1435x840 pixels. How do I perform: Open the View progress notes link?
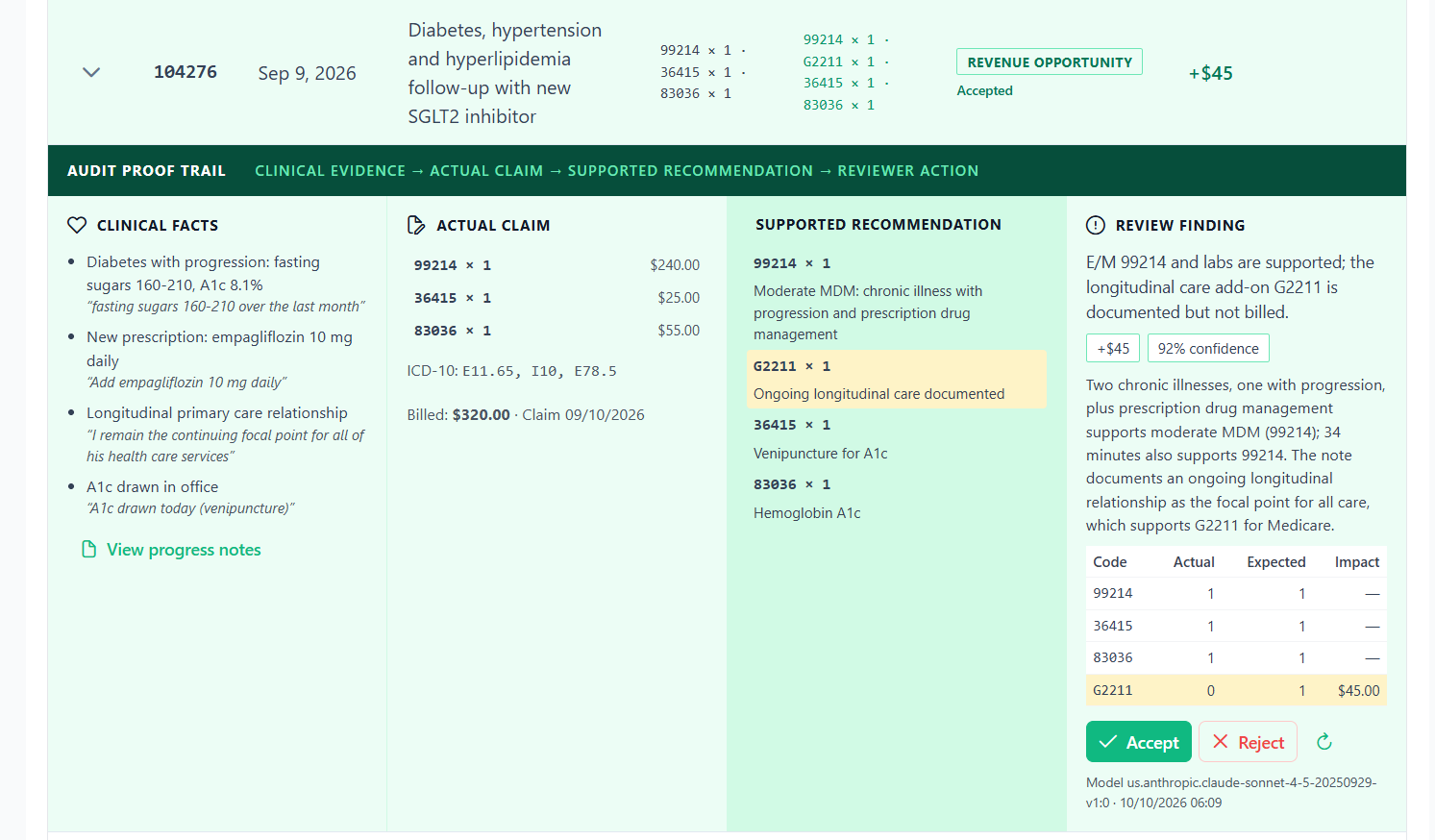tap(184, 550)
